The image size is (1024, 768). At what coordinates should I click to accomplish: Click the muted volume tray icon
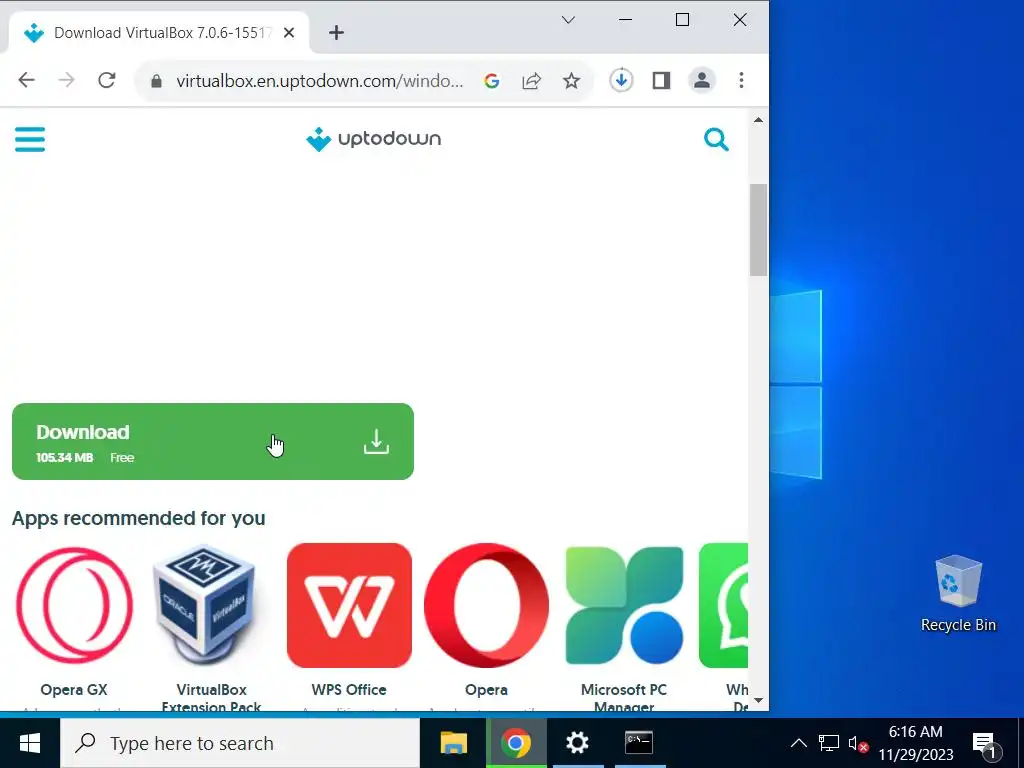[857, 743]
